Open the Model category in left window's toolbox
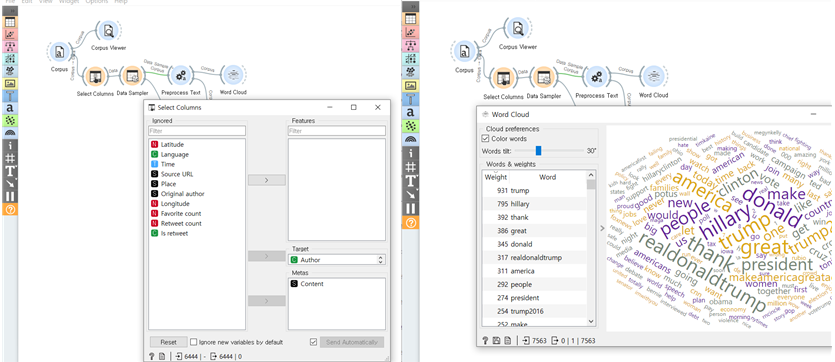The height and width of the screenshot is (362, 835). point(9,46)
